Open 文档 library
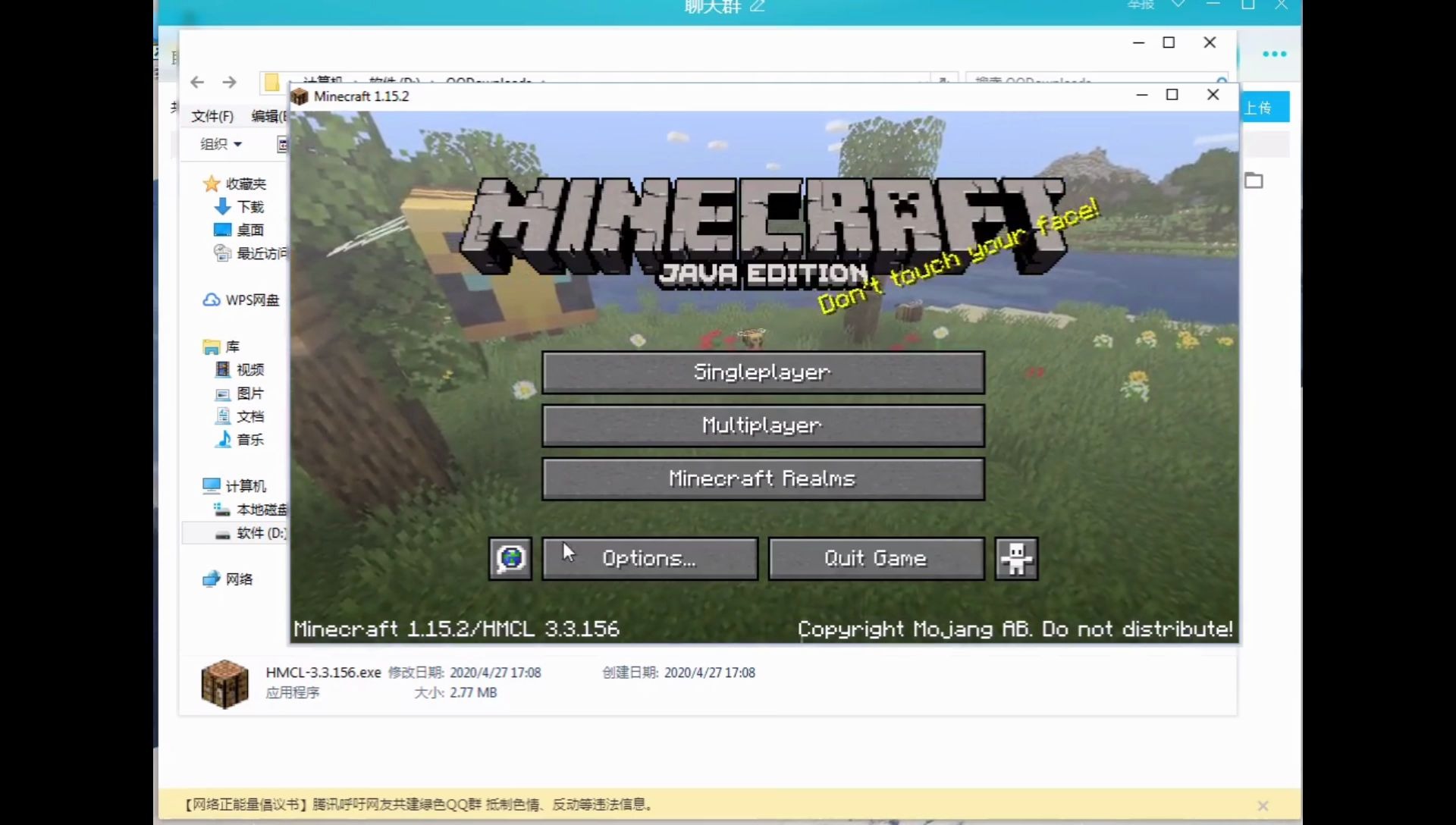Viewport: 1456px width, 825px height. (250, 416)
